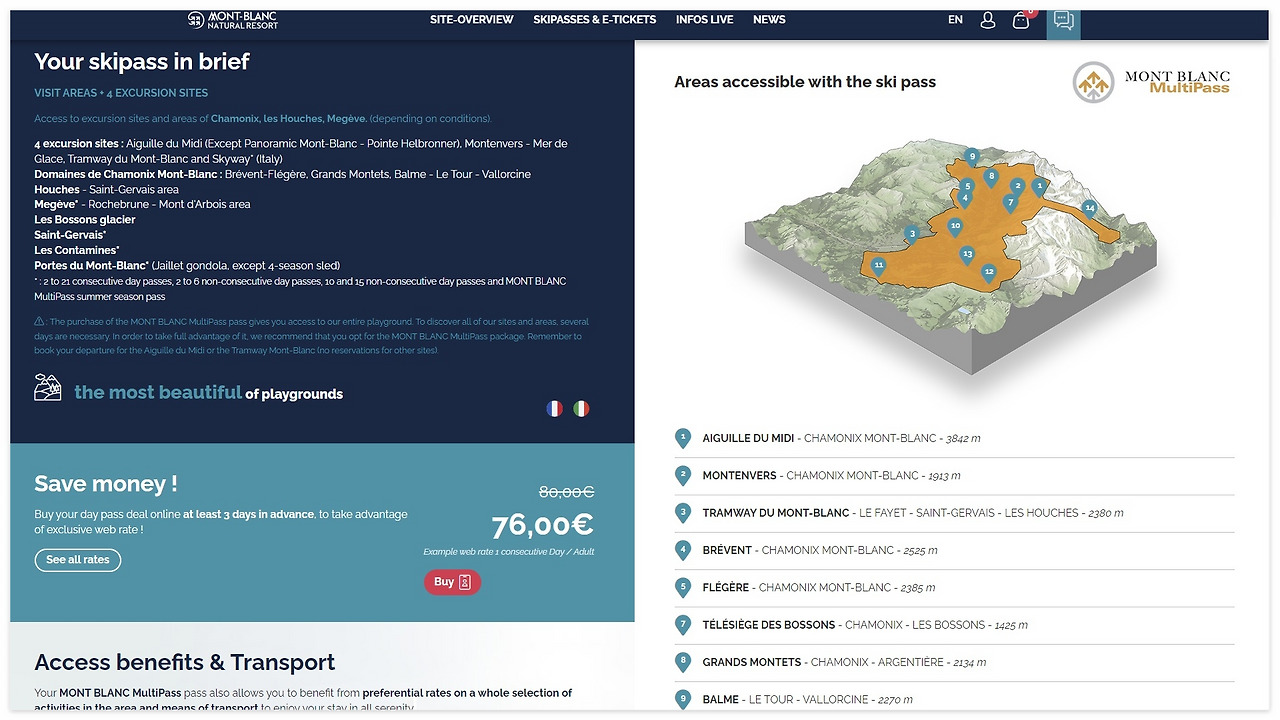Click map pin number 9
1280x720 pixels.
[x=971, y=157]
